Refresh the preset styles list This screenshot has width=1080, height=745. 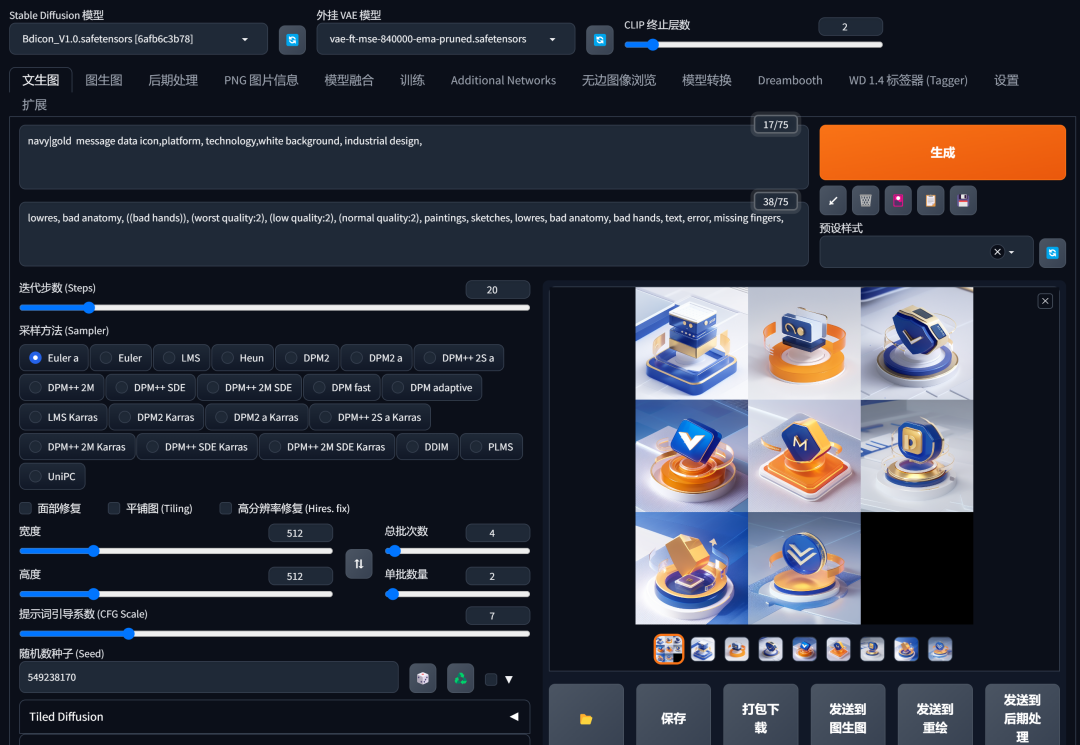click(x=1052, y=253)
